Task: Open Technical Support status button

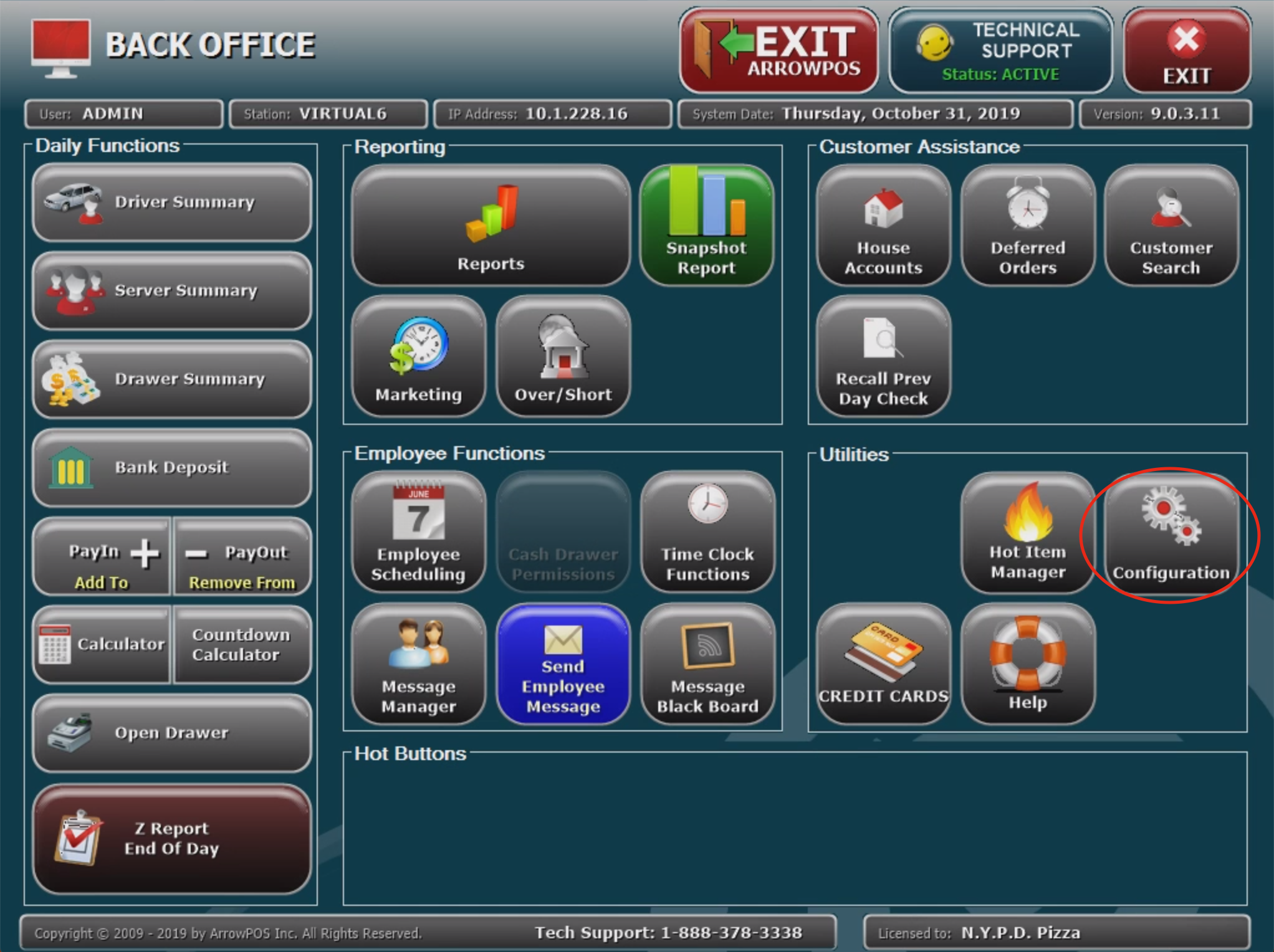Action: coord(1000,51)
